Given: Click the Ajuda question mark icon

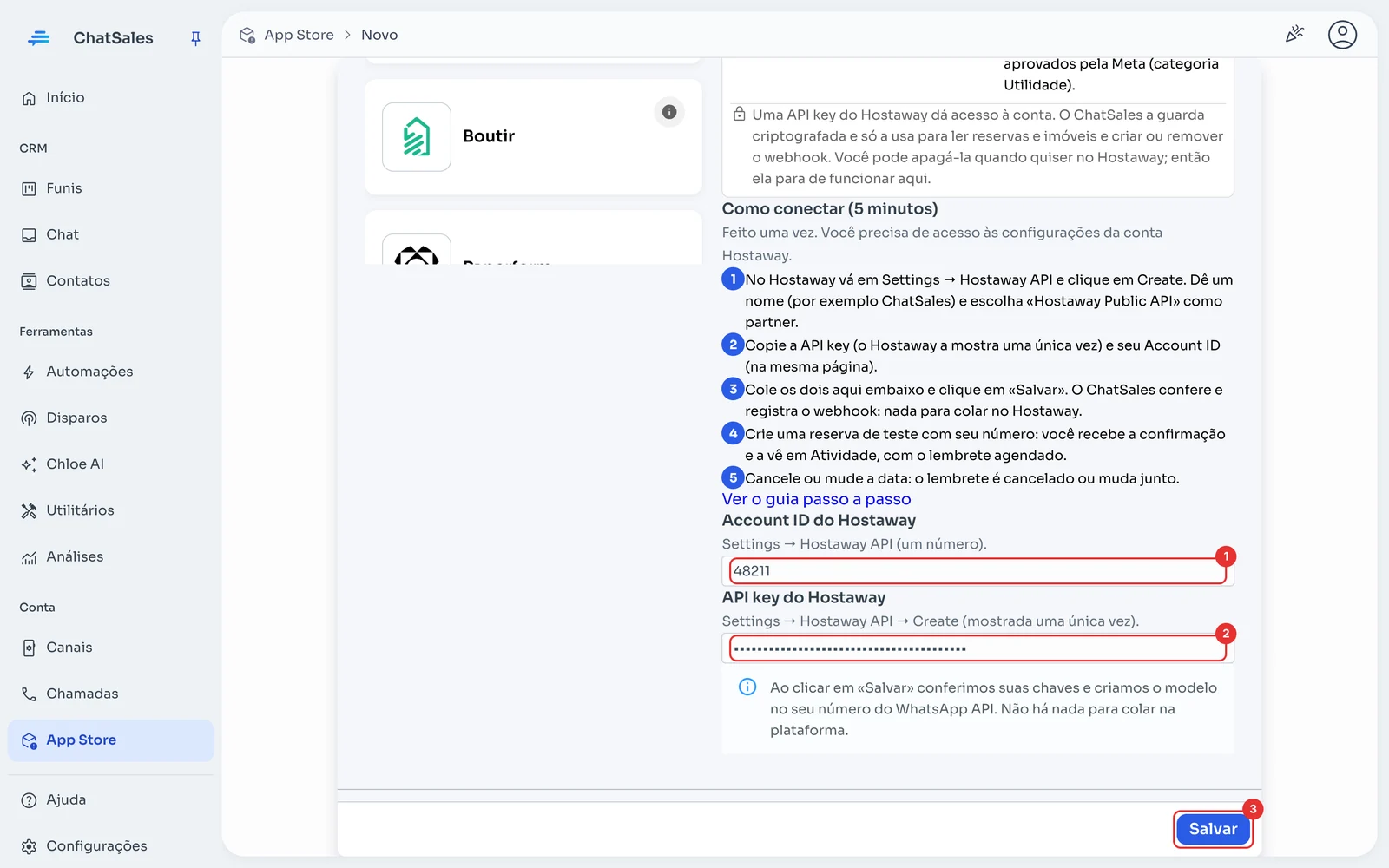Looking at the screenshot, I should pyautogui.click(x=29, y=800).
